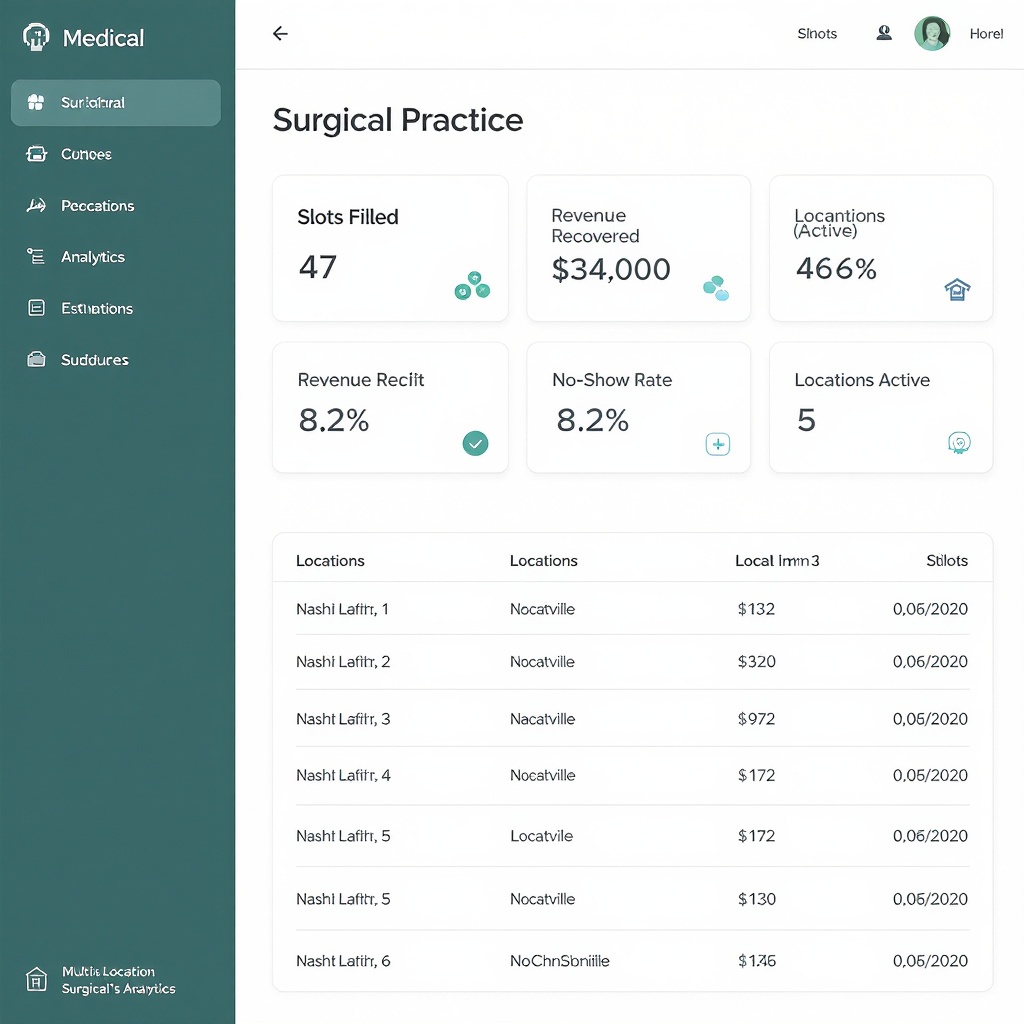This screenshot has height=1024, width=1024.
Task: Open the No-Show Rate card
Action: click(638, 408)
